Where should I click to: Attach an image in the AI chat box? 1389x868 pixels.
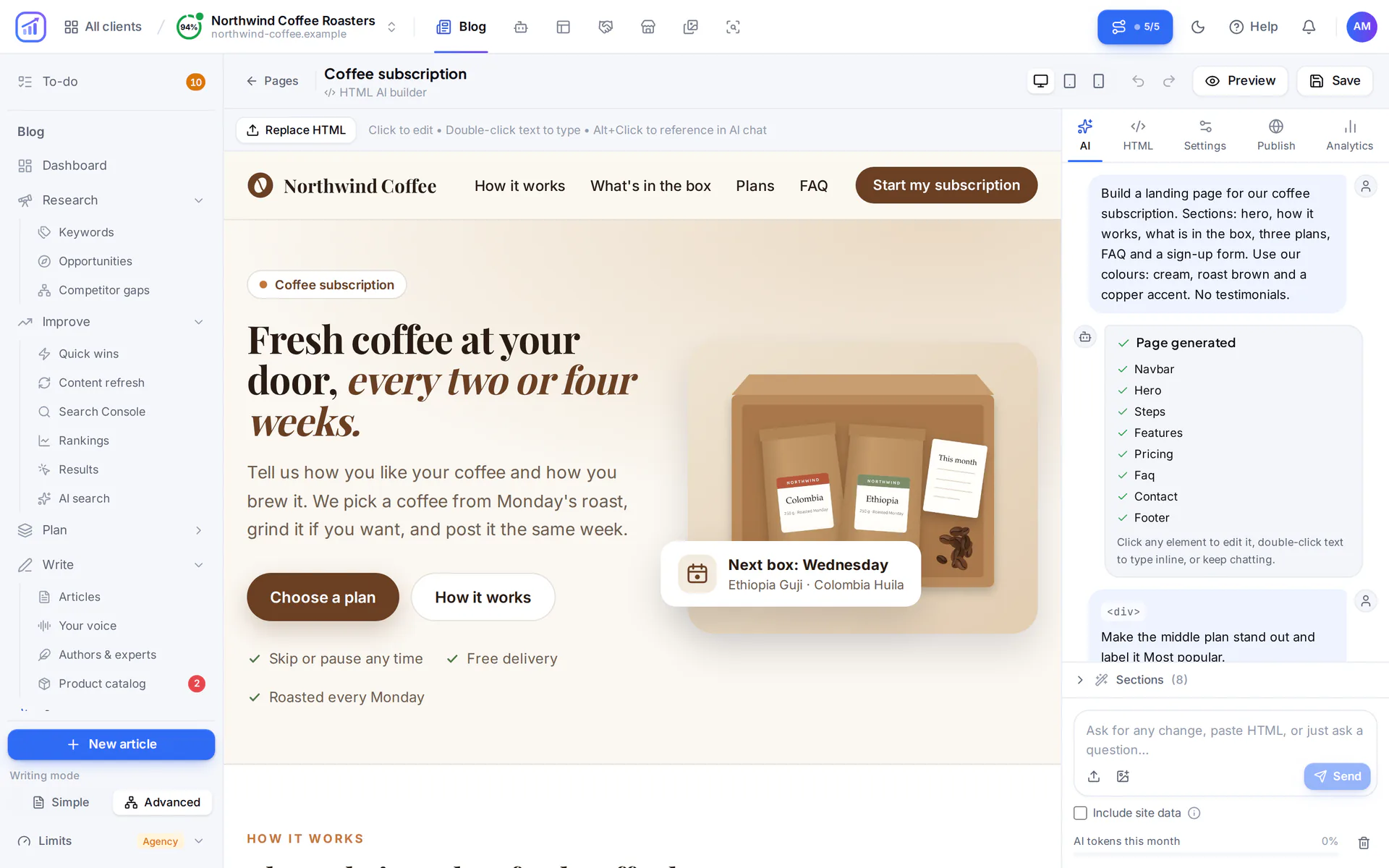tap(1123, 776)
